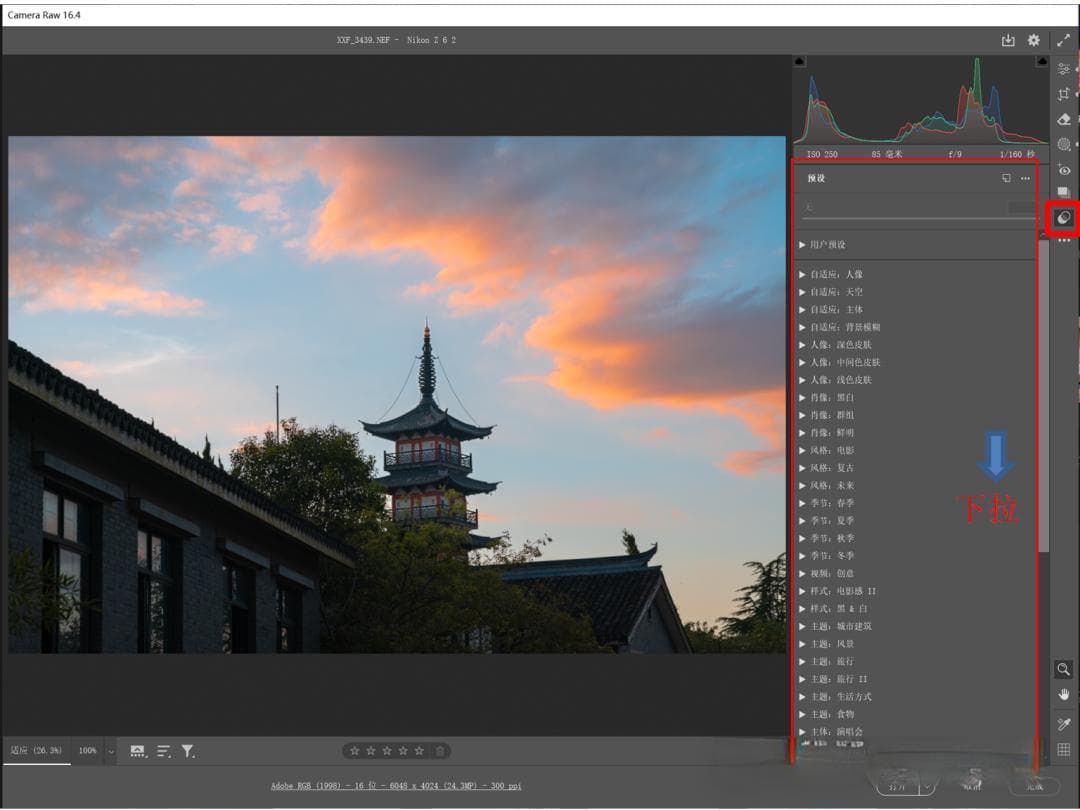This screenshot has width=1080, height=810.
Task: Toggle shadow clipping warning in histogram
Action: (800, 62)
